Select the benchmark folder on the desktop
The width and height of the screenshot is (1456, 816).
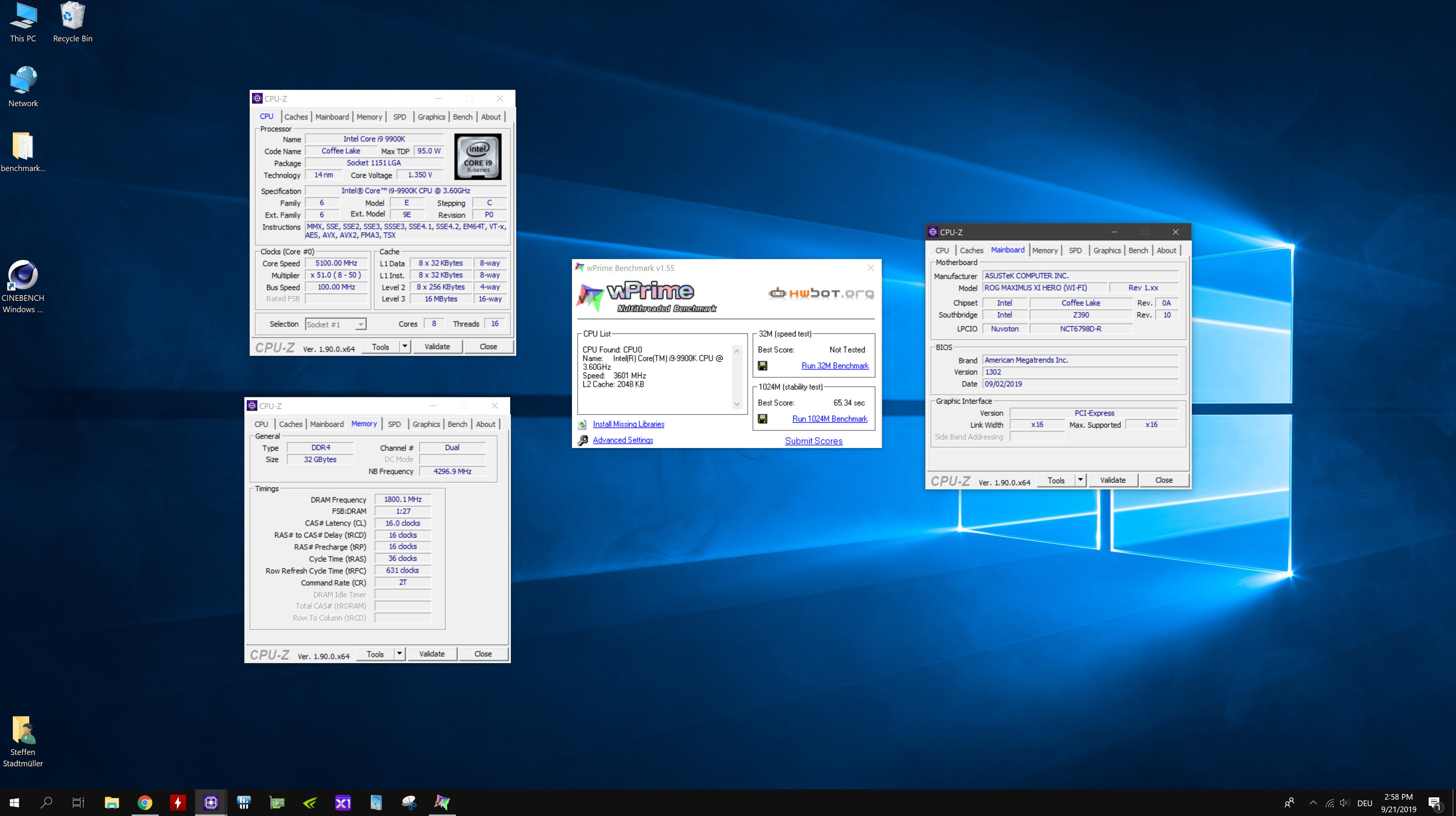click(23, 151)
